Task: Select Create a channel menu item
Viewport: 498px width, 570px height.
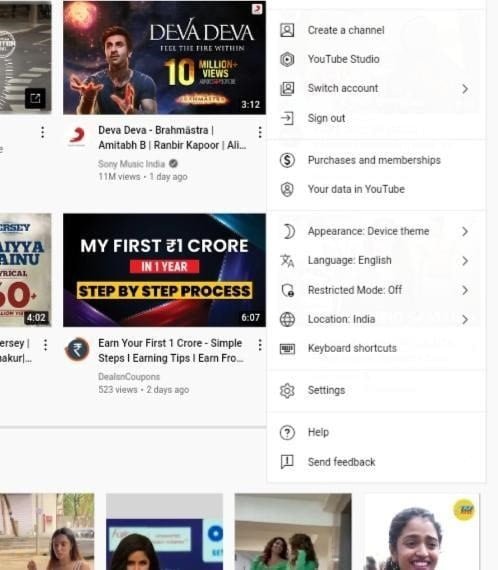Action: (x=376, y=30)
